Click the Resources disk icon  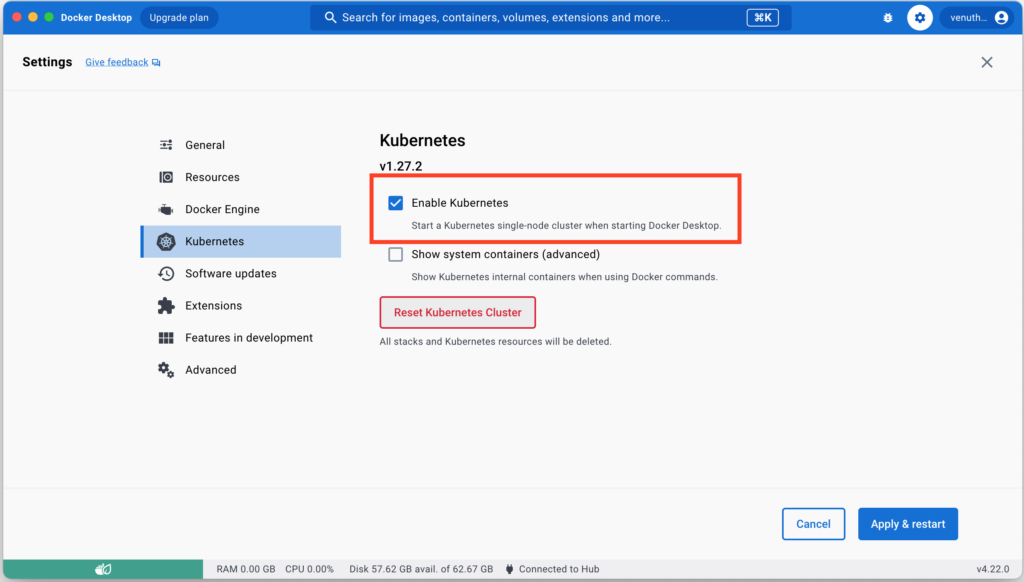(166, 178)
